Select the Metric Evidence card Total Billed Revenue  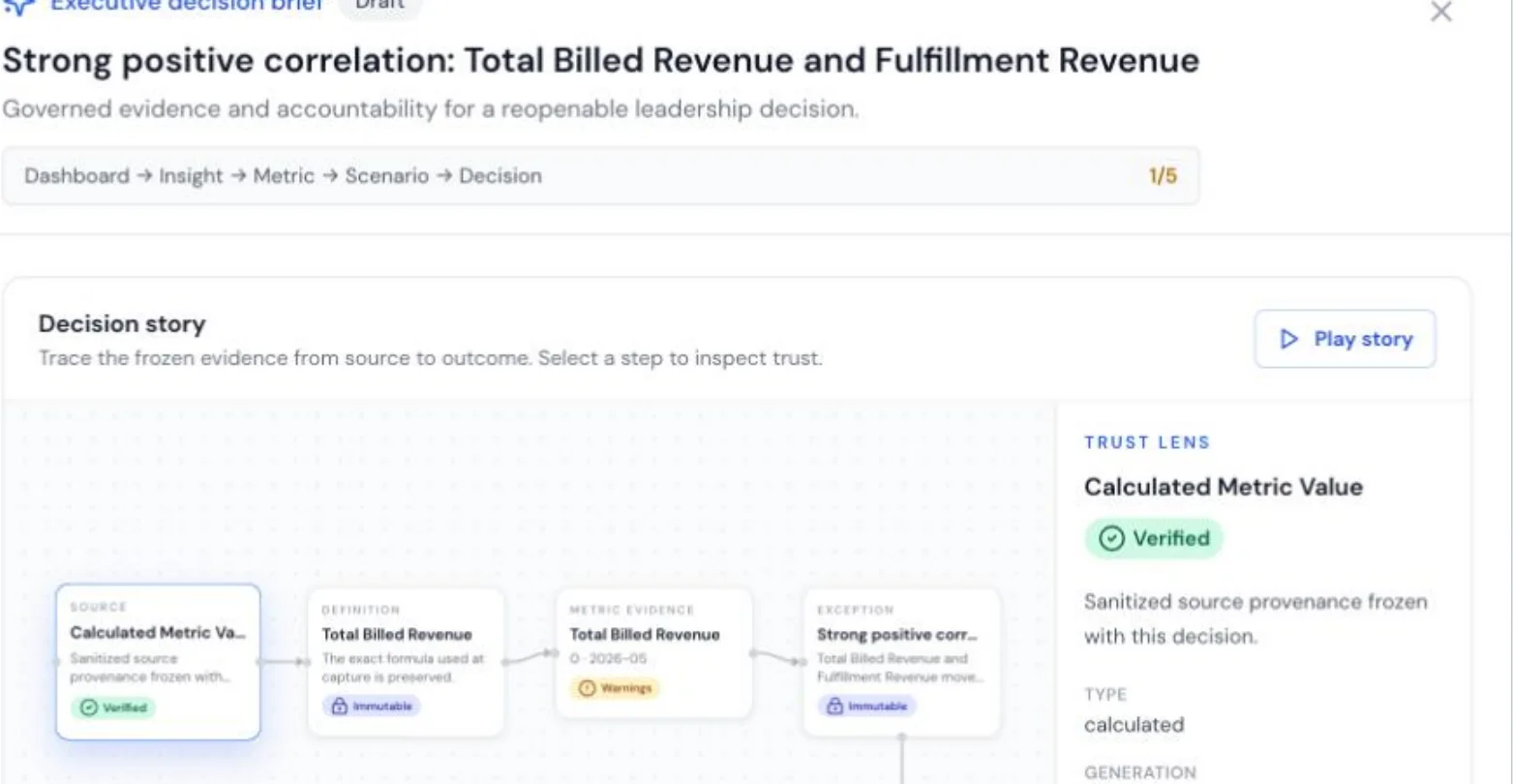(653, 653)
